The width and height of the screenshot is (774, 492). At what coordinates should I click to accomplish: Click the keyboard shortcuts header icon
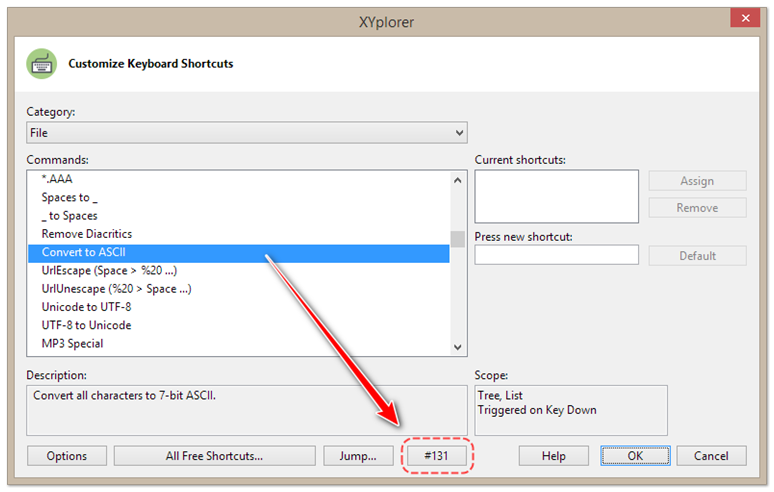coord(42,64)
